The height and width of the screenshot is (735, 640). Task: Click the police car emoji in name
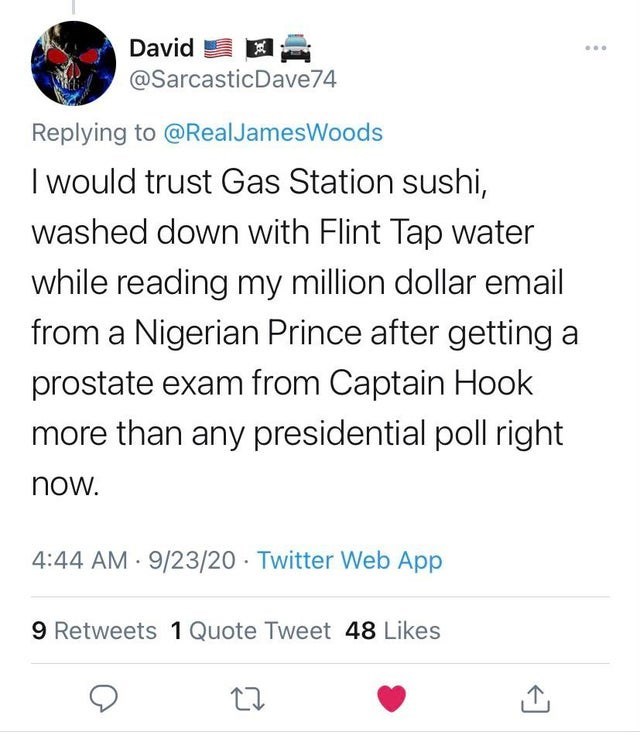(291, 46)
